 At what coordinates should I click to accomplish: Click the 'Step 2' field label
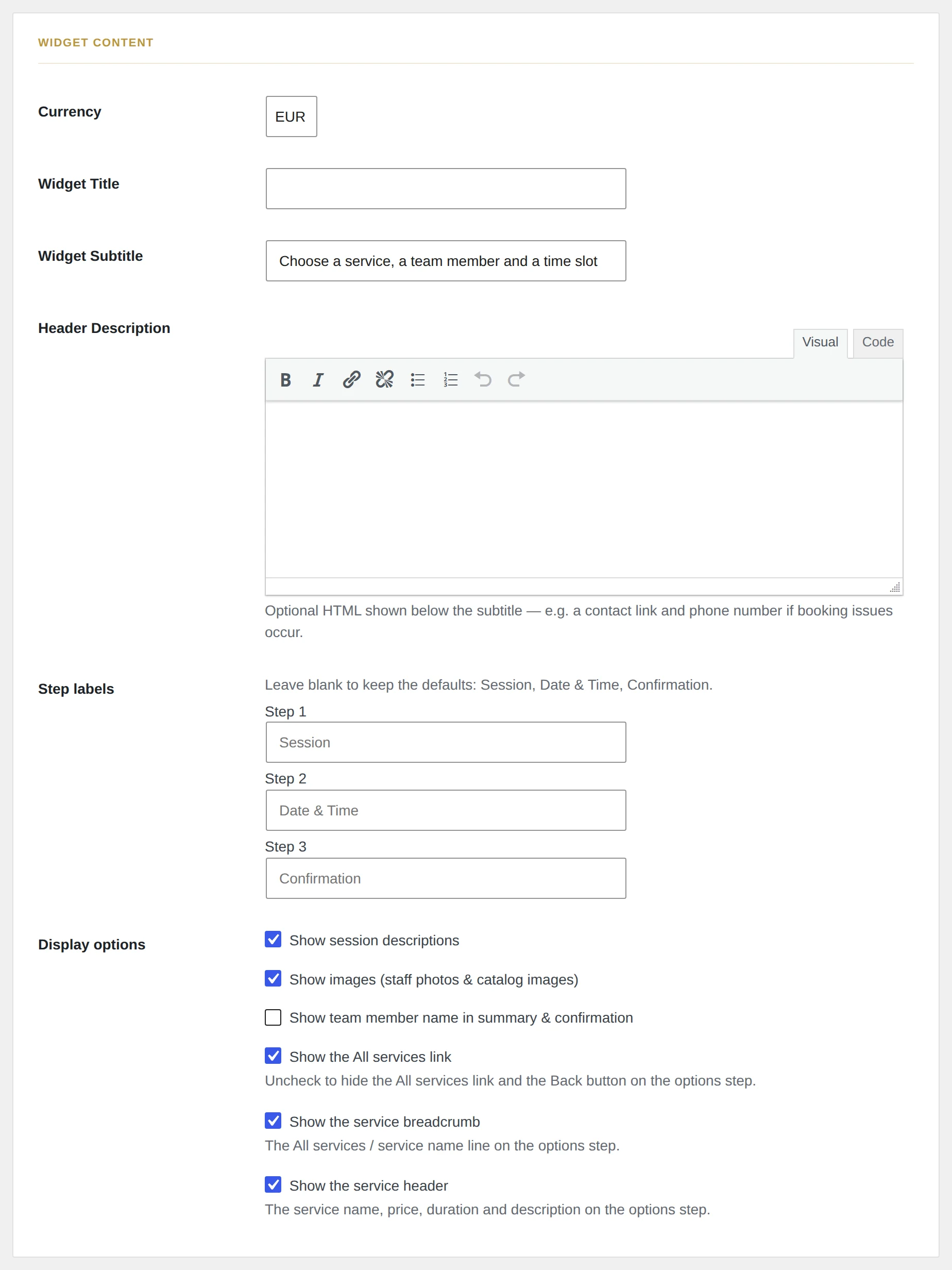point(285,779)
